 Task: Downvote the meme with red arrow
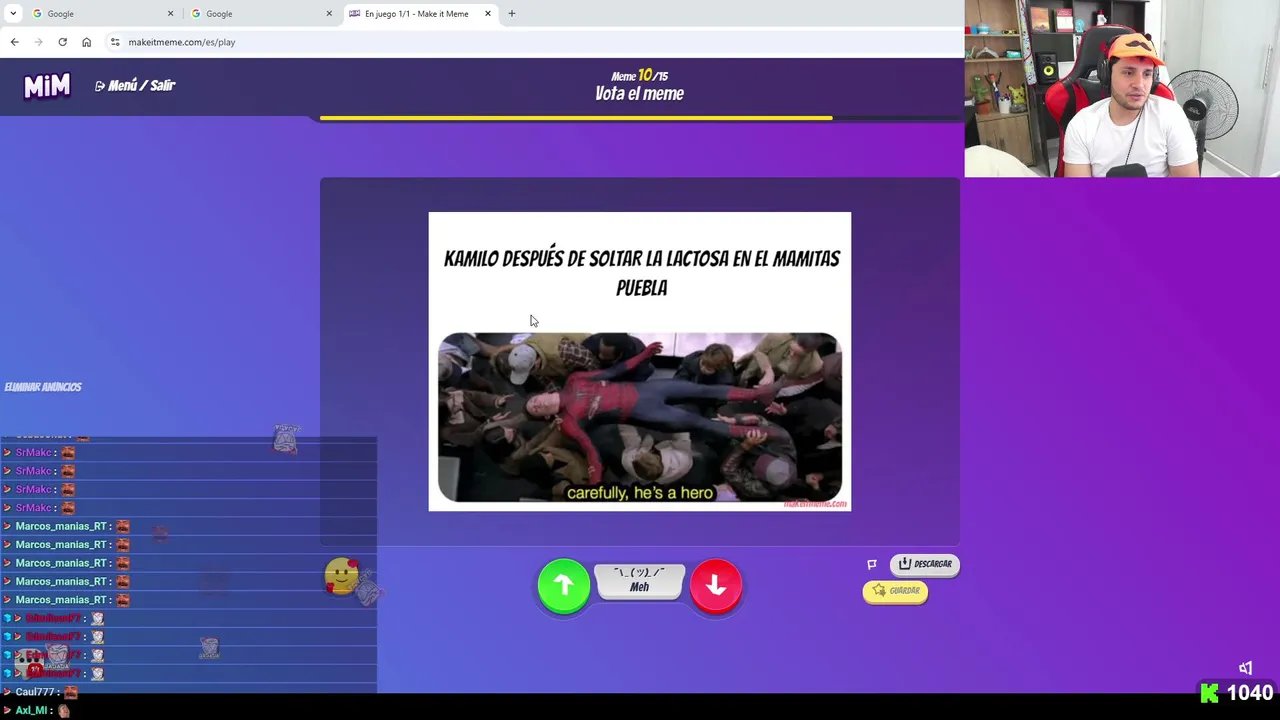click(716, 585)
